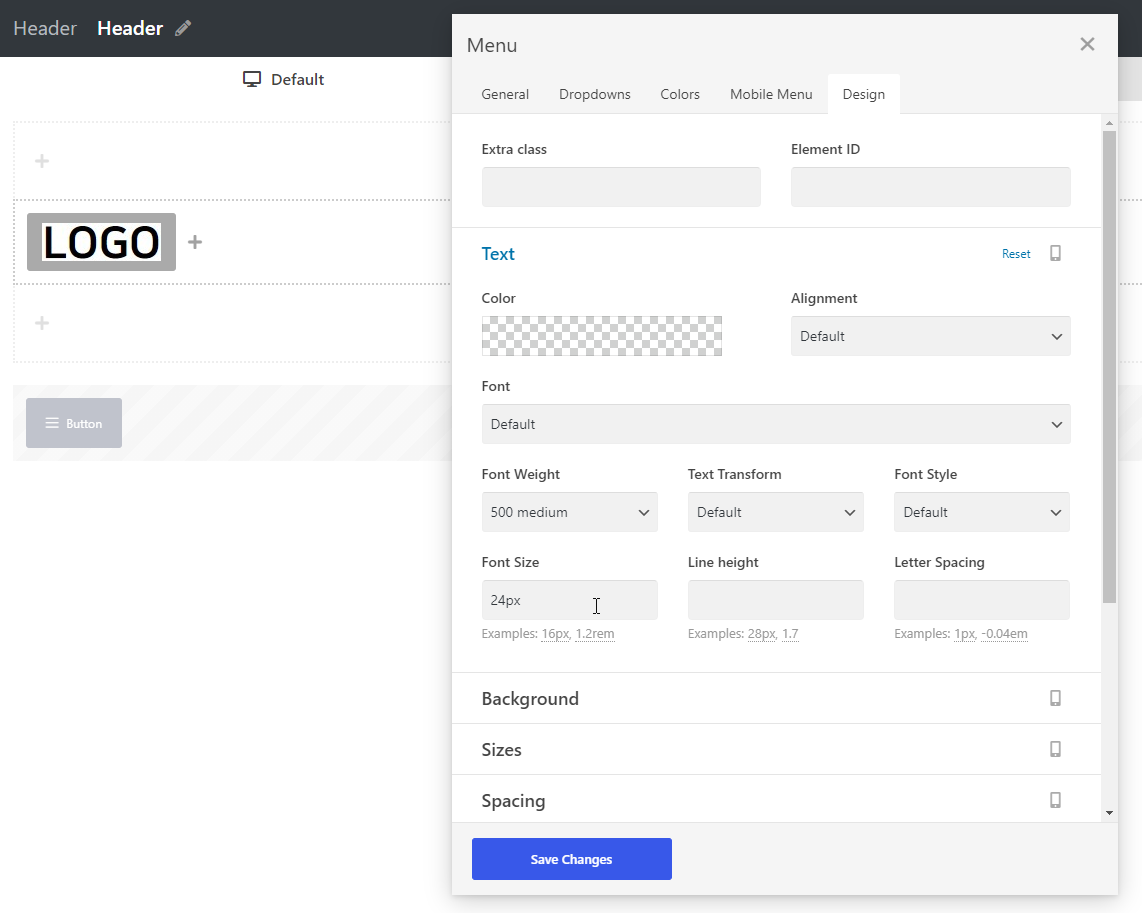Add element with plus beside LOGO
This screenshot has height=913, width=1142.
tap(194, 242)
